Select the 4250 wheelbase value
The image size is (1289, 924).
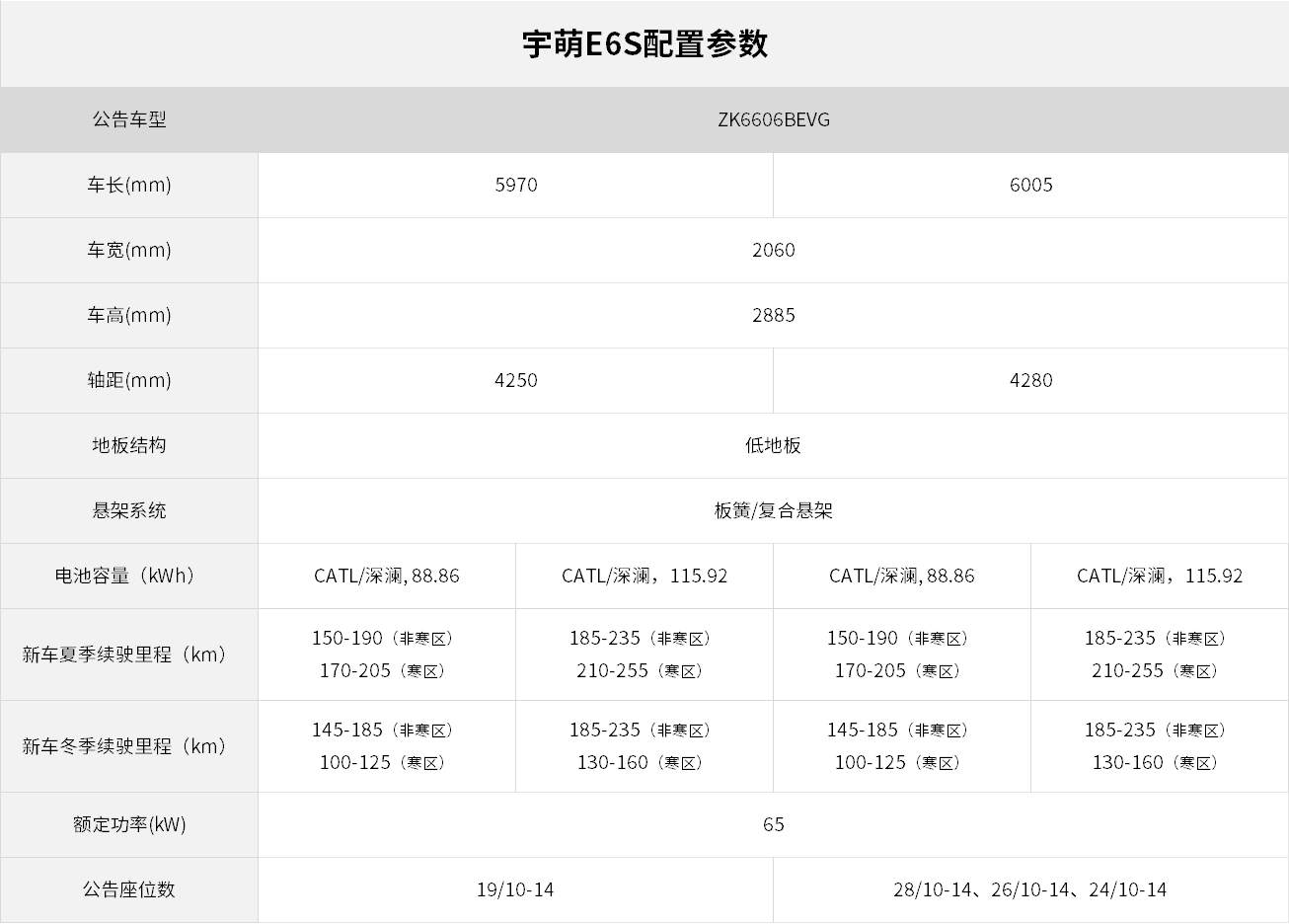coord(515,380)
